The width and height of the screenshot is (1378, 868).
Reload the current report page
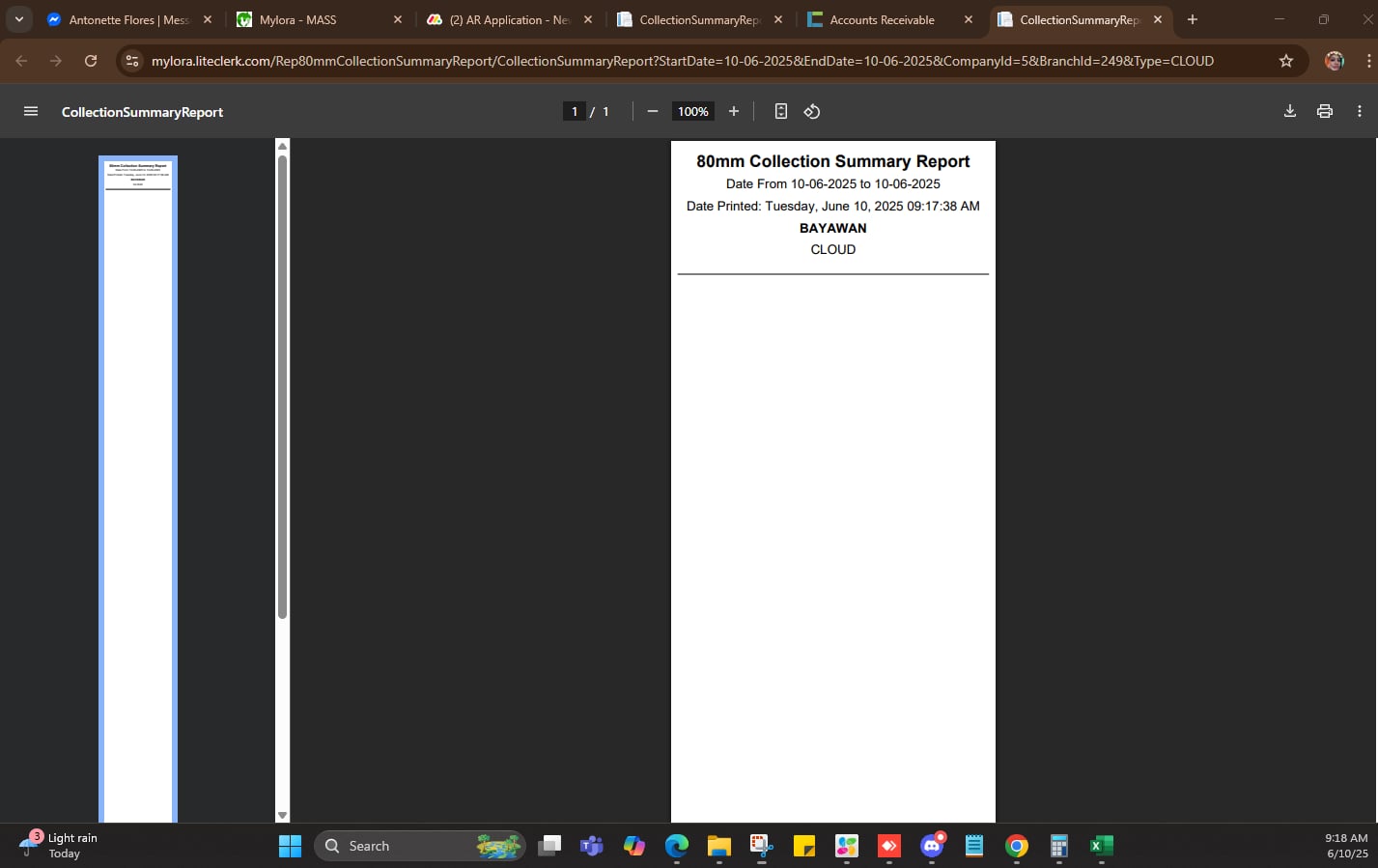tap(91, 61)
